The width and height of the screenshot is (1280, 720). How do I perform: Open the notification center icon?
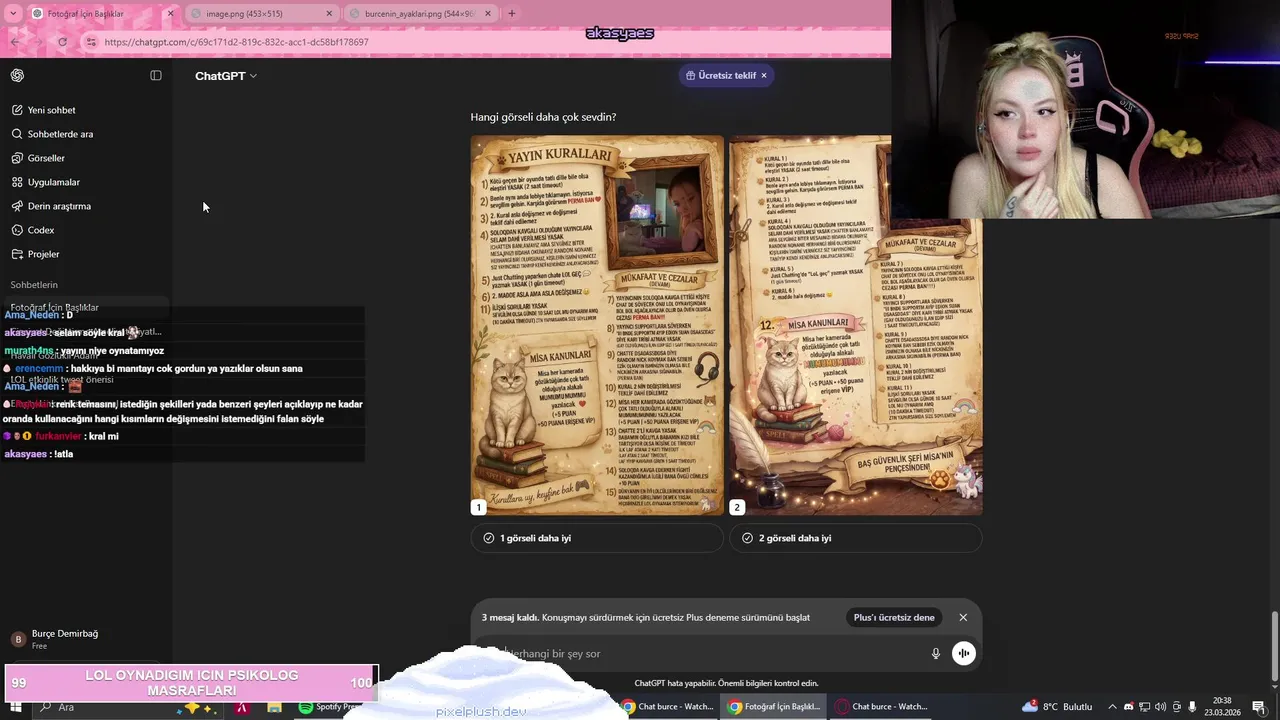tap(1258, 707)
